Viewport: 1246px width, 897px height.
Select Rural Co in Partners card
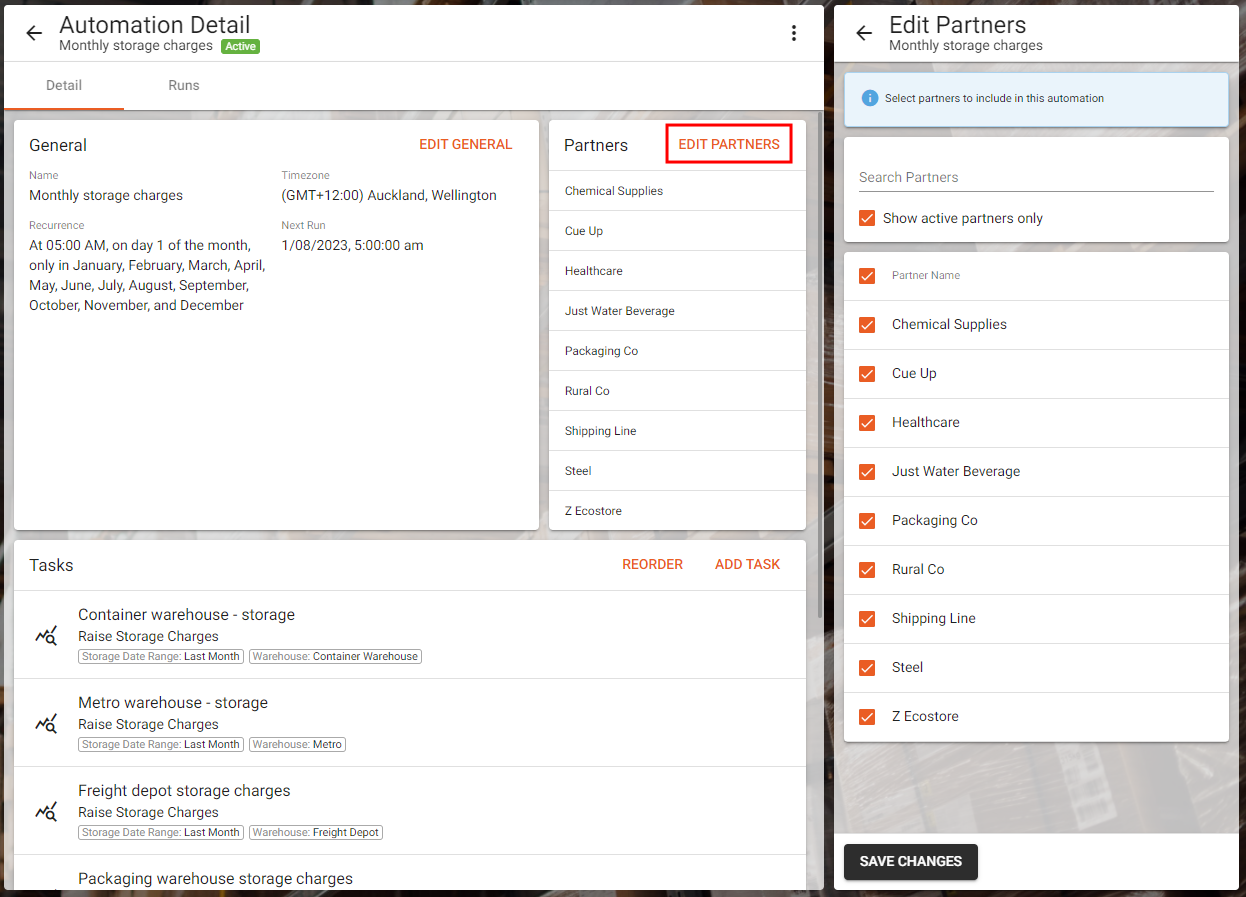point(677,391)
